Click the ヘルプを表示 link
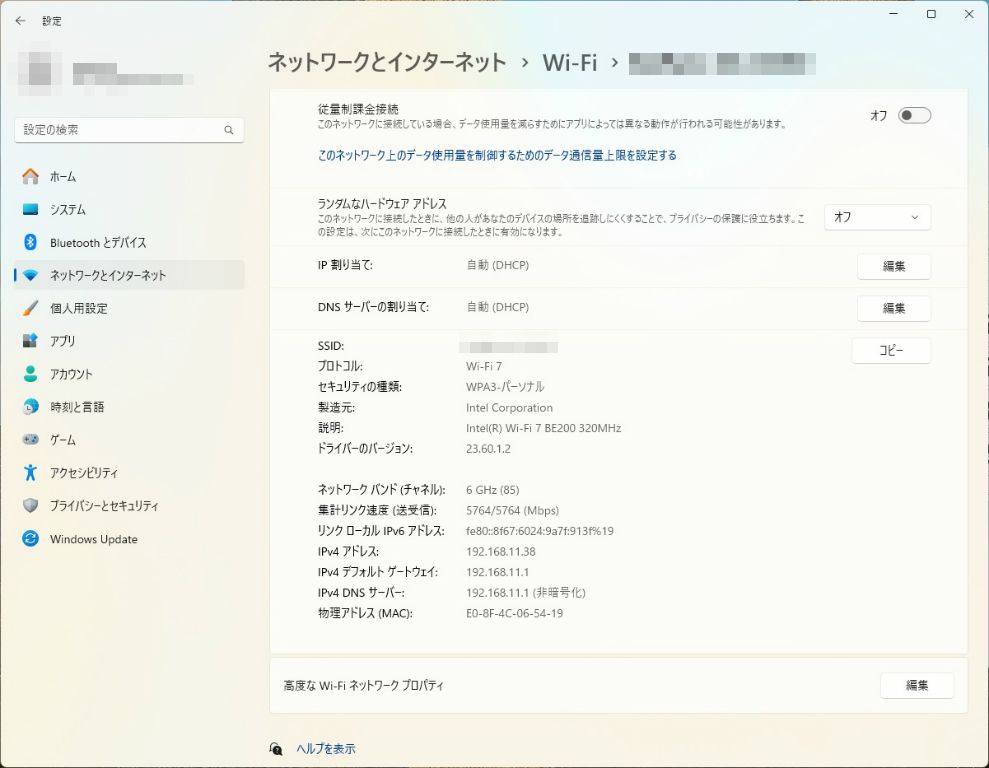Image resolution: width=989 pixels, height=768 pixels. point(326,748)
